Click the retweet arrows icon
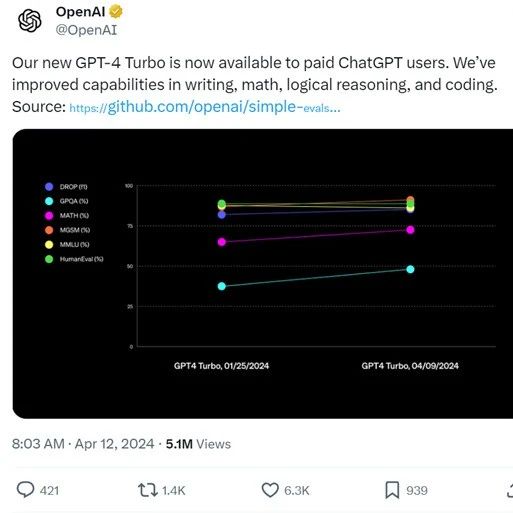513x513 pixels. [x=148, y=490]
